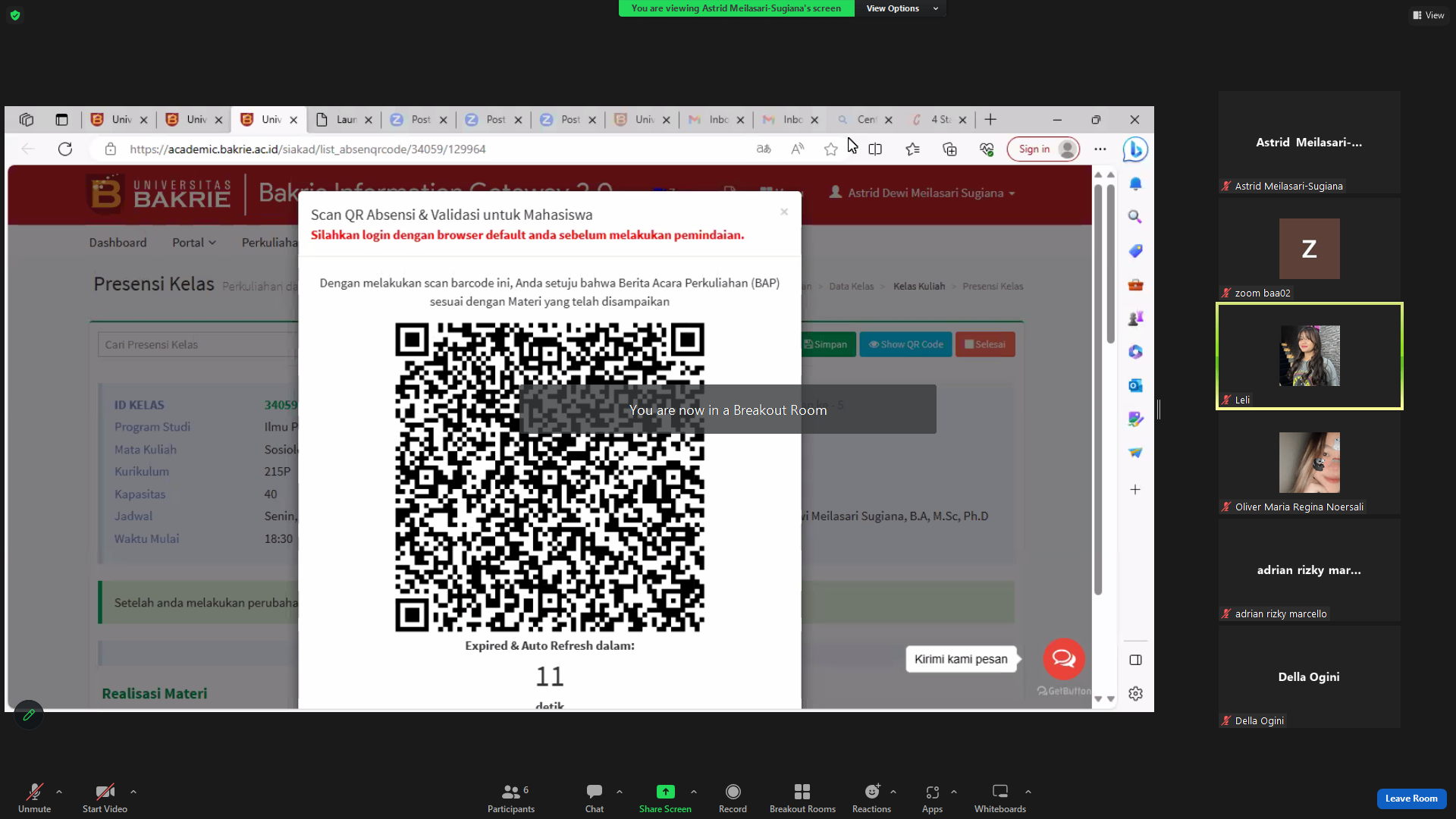The height and width of the screenshot is (819, 1456).
Task: Click the browser favorites list icon
Action: click(913, 149)
